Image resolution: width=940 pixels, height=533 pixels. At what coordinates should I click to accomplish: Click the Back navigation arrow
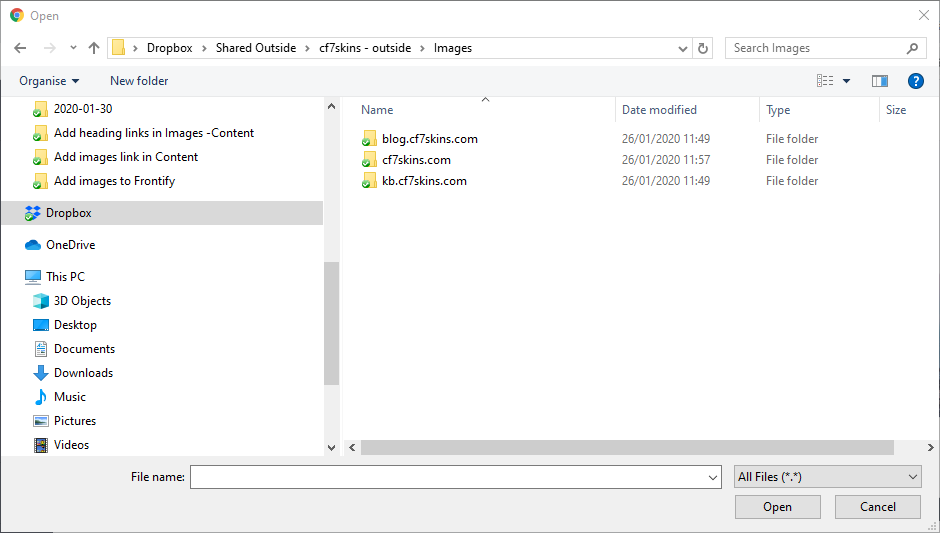click(20, 48)
